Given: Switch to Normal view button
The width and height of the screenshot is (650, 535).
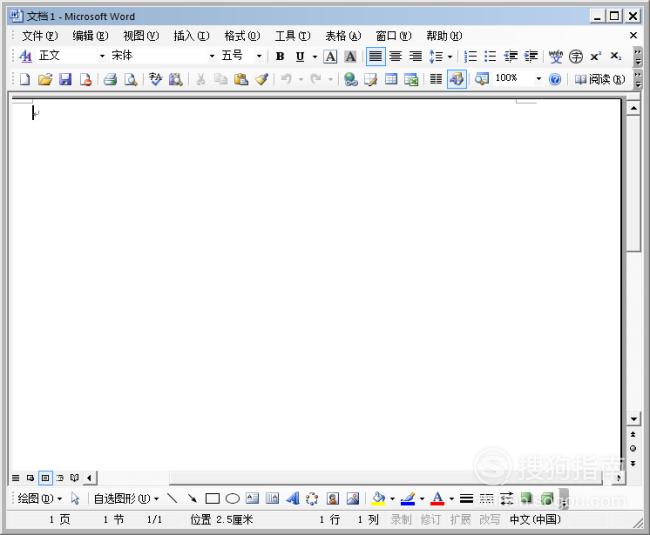Looking at the screenshot, I should coord(15,478).
